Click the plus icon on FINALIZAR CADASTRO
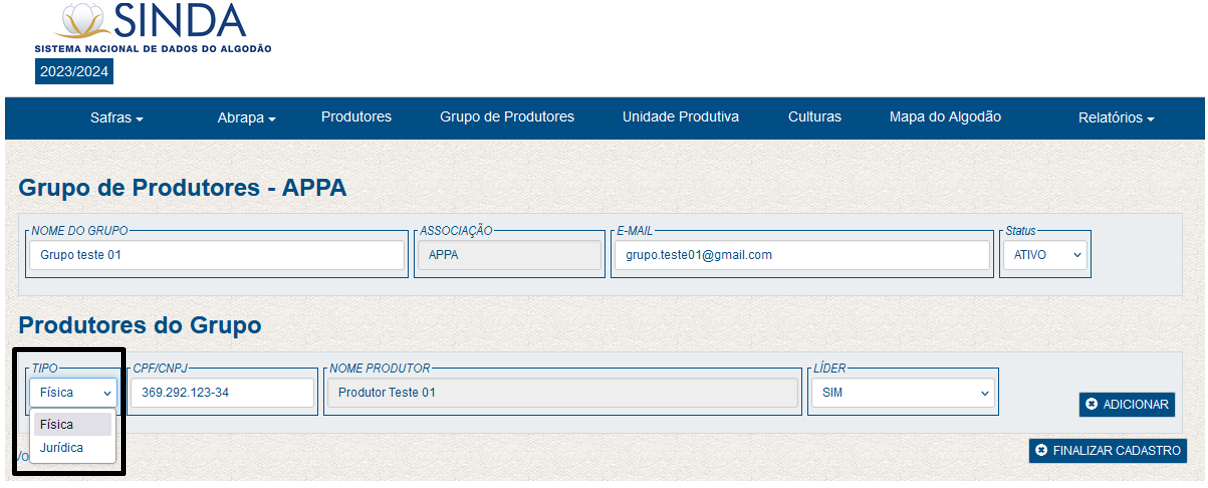The height and width of the screenshot is (488, 1208). 1042,451
